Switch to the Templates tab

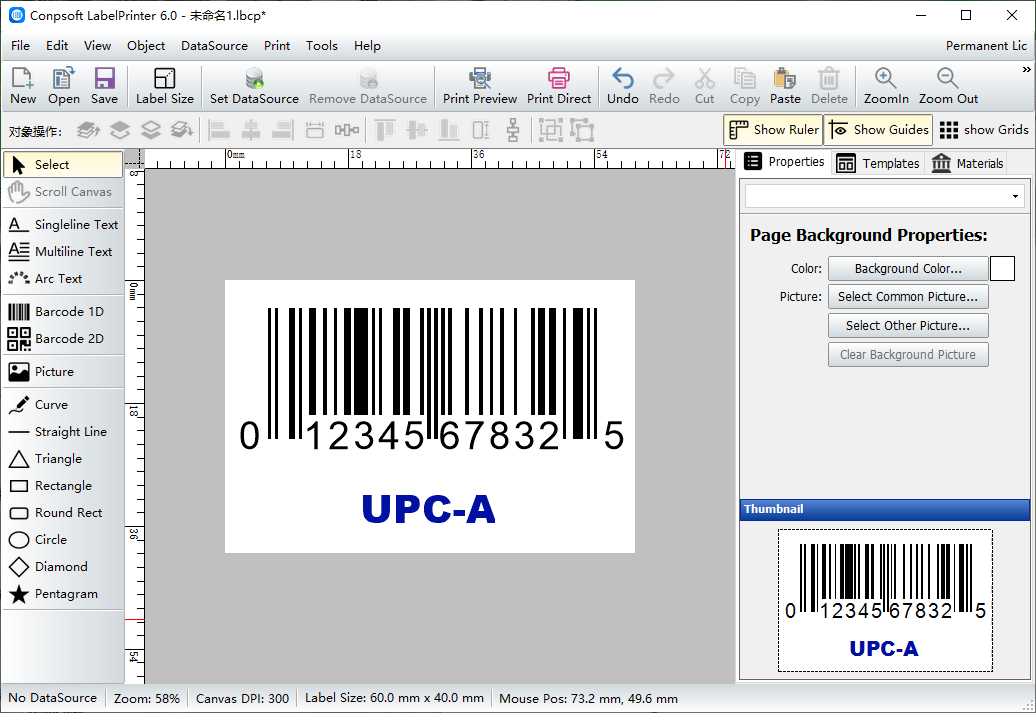click(x=877, y=163)
